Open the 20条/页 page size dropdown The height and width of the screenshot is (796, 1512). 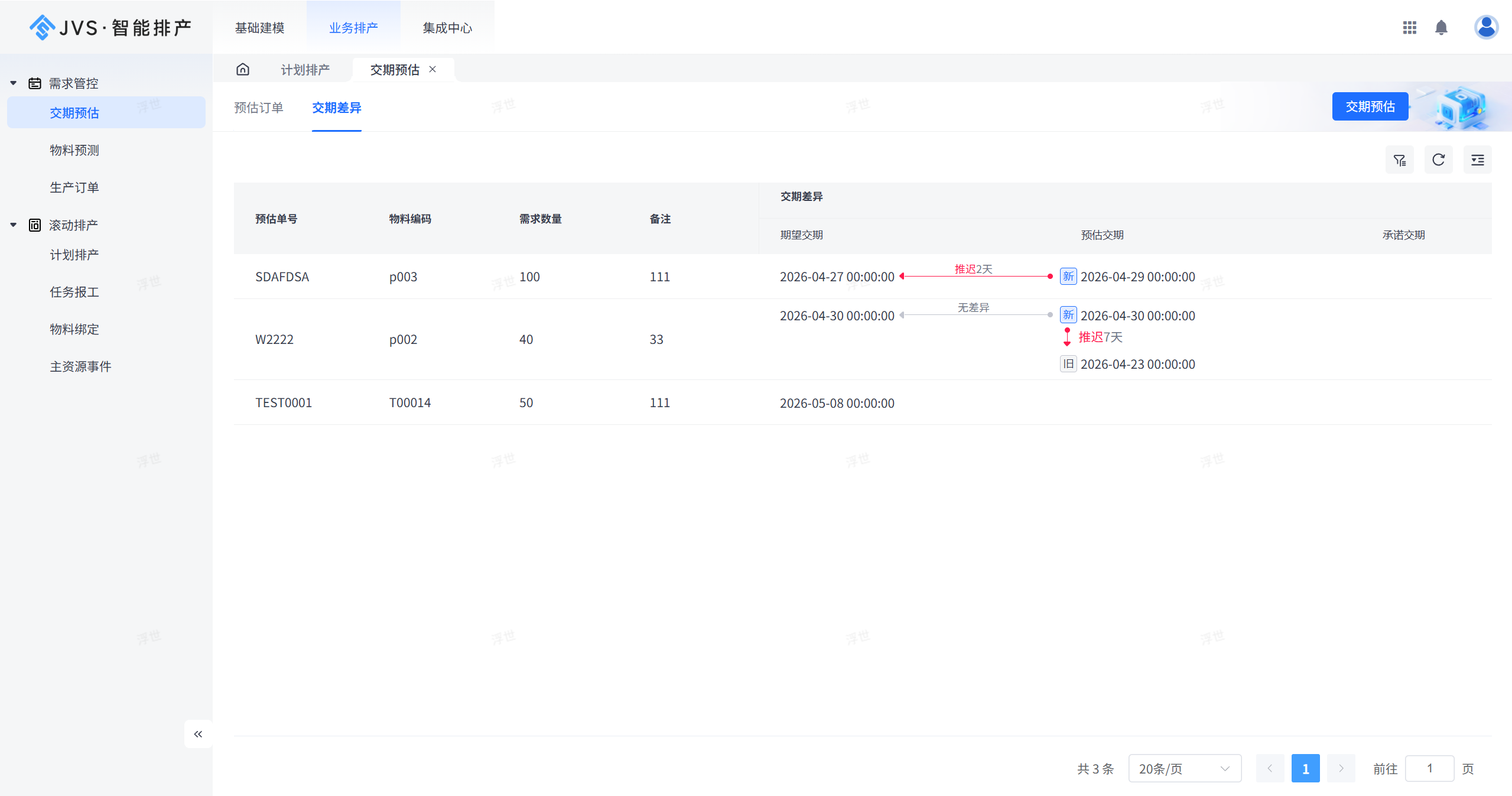pyautogui.click(x=1184, y=768)
